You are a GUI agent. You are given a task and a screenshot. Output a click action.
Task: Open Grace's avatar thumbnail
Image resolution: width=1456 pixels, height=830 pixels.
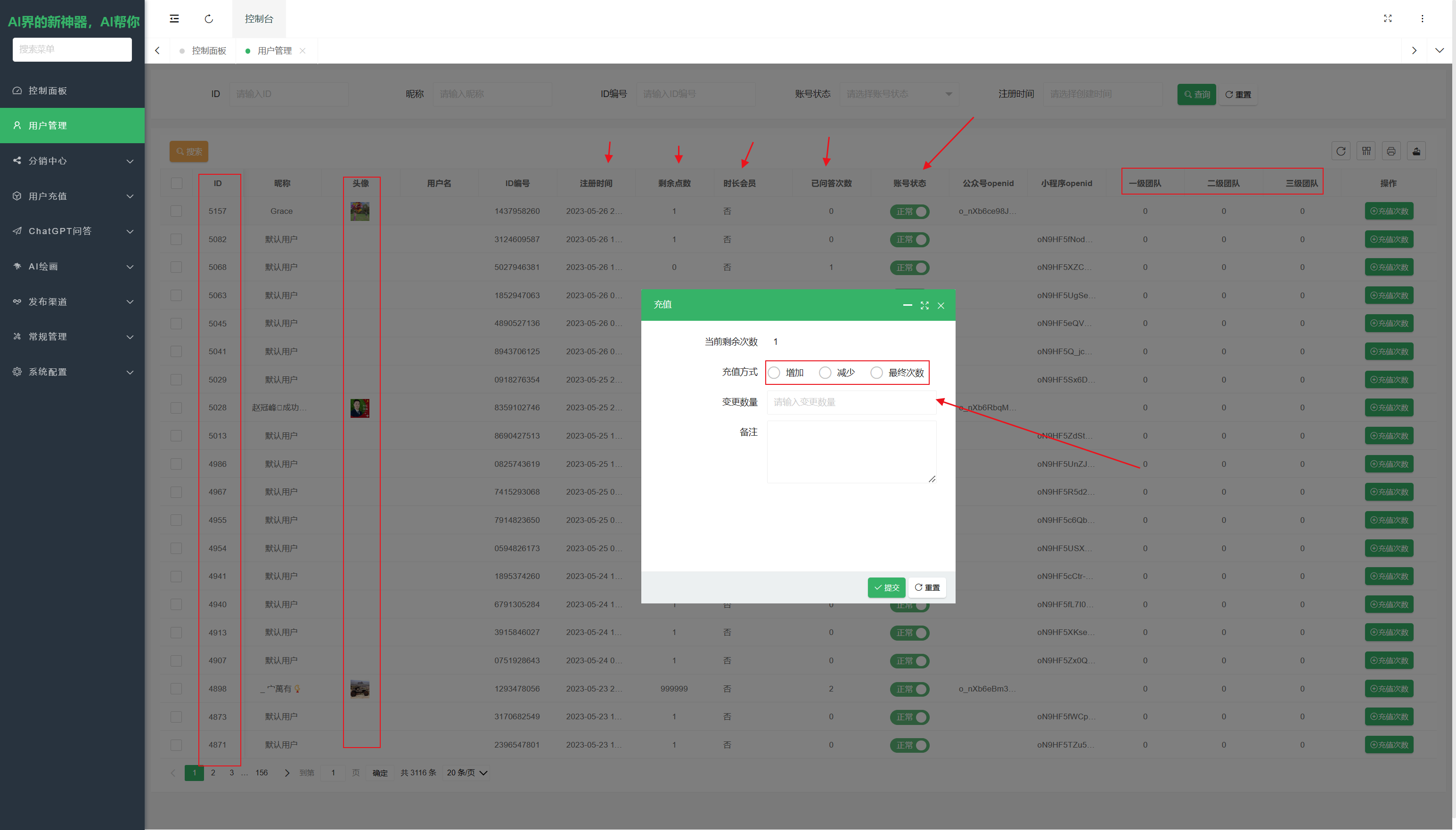click(x=360, y=212)
